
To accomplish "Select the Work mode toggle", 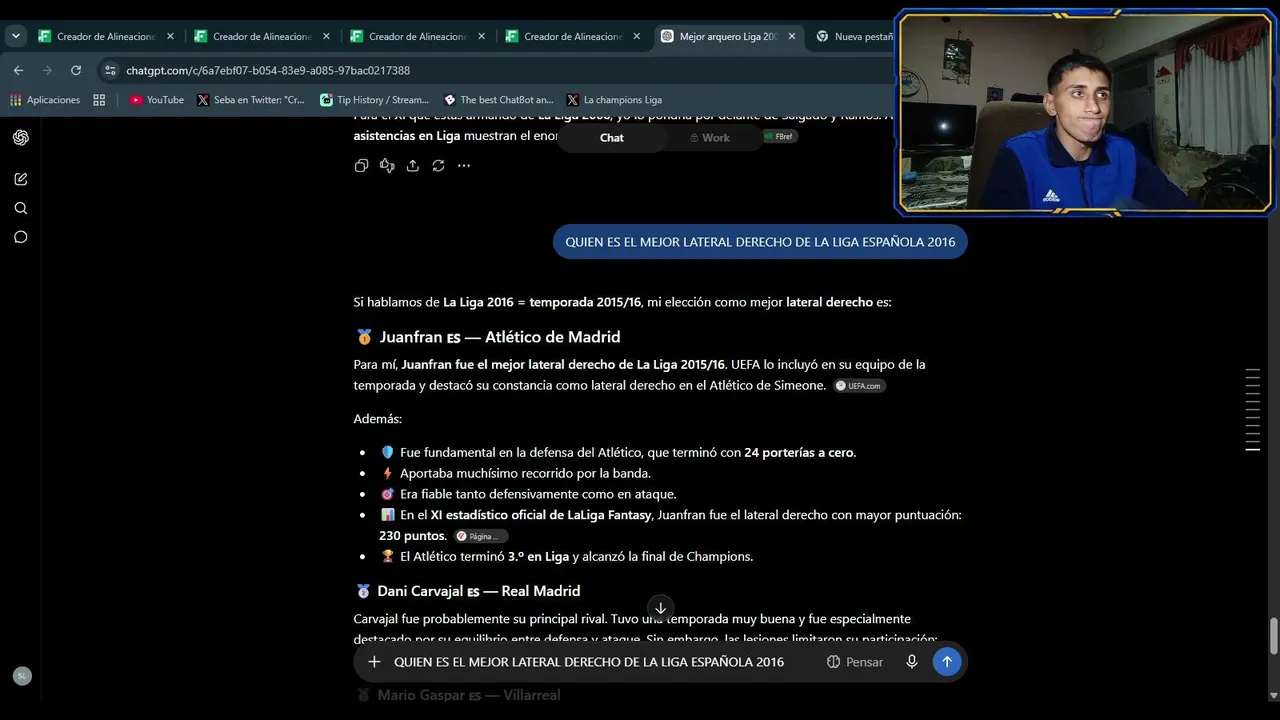I will coord(710,138).
